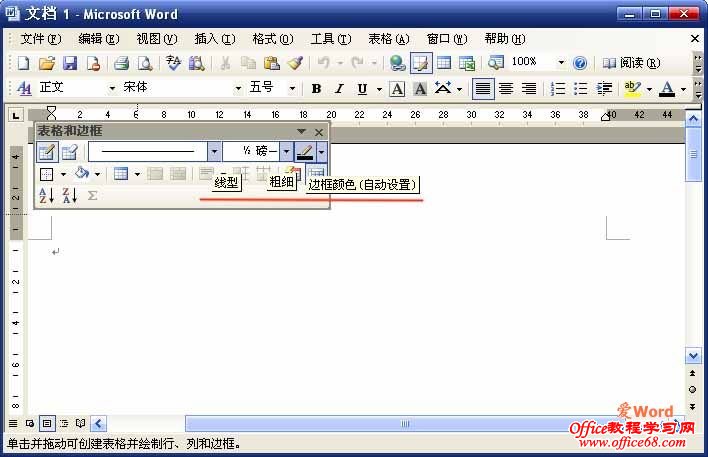This screenshot has height=457, width=708.
Task: Open the font color dropdown arrow
Action: point(683,89)
